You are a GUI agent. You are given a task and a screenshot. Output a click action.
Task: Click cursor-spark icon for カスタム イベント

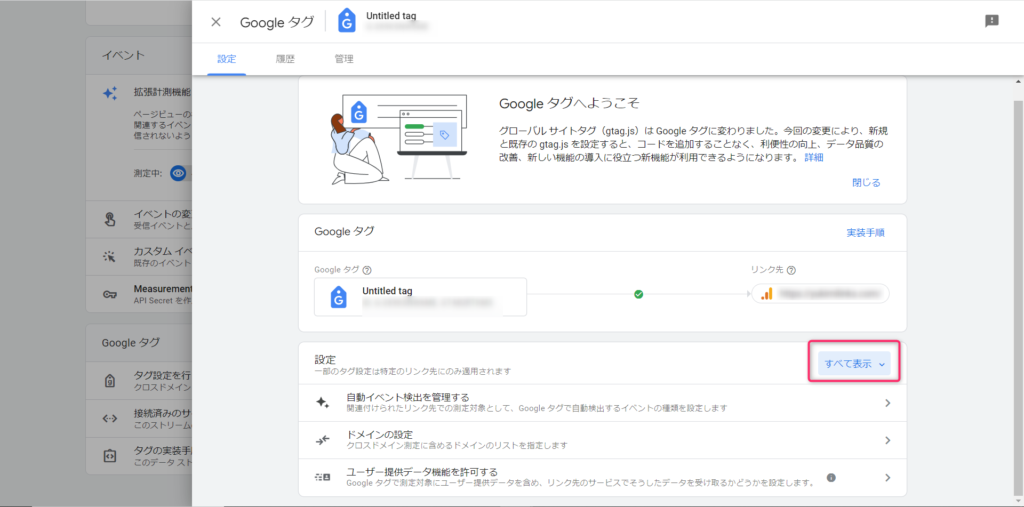pos(110,257)
